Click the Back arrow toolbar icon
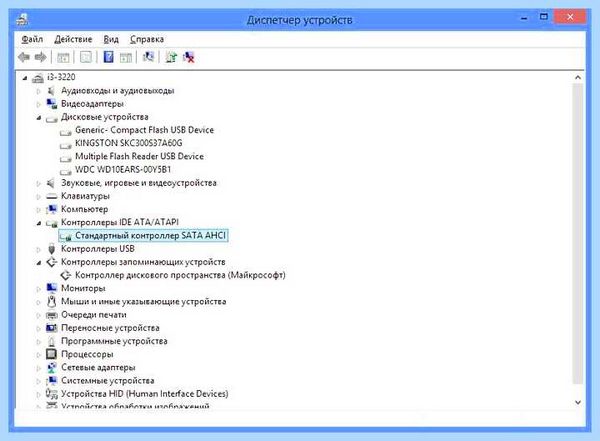The height and width of the screenshot is (441, 600). pos(24,57)
